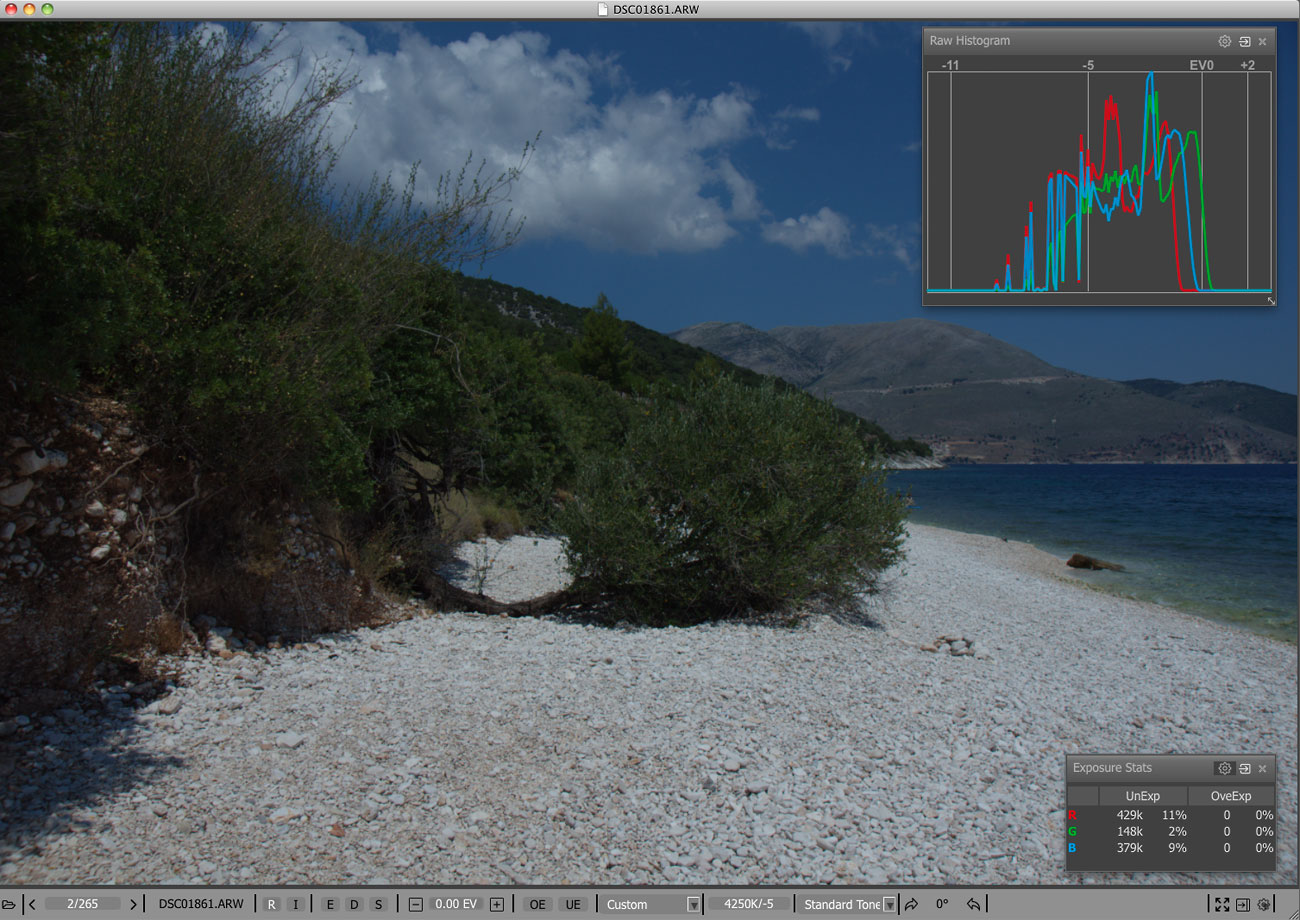Image resolution: width=1300 pixels, height=920 pixels.
Task: Close the Raw Histogram panel
Action: [1262, 41]
